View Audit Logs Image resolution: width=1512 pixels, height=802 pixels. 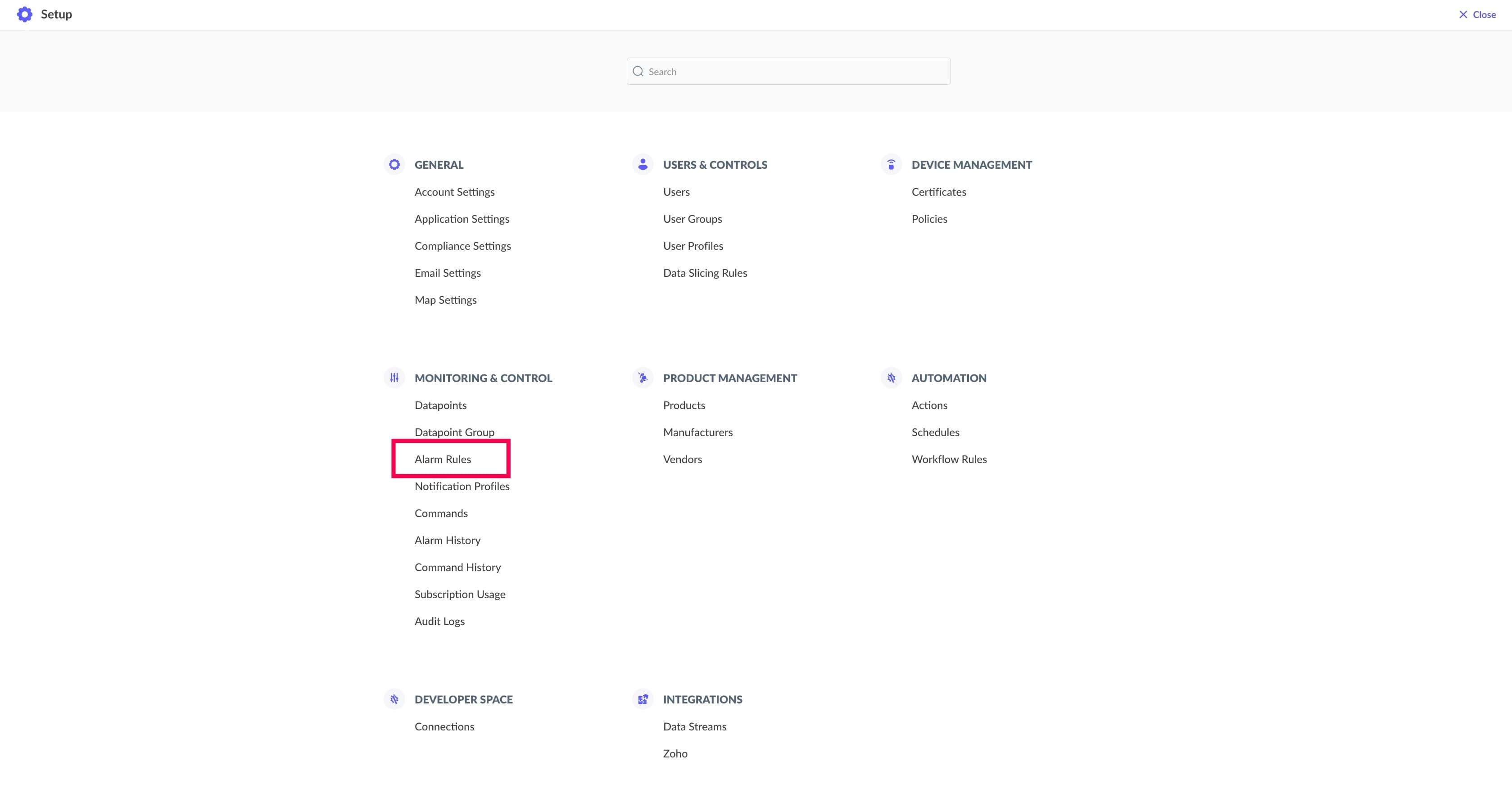(x=439, y=621)
